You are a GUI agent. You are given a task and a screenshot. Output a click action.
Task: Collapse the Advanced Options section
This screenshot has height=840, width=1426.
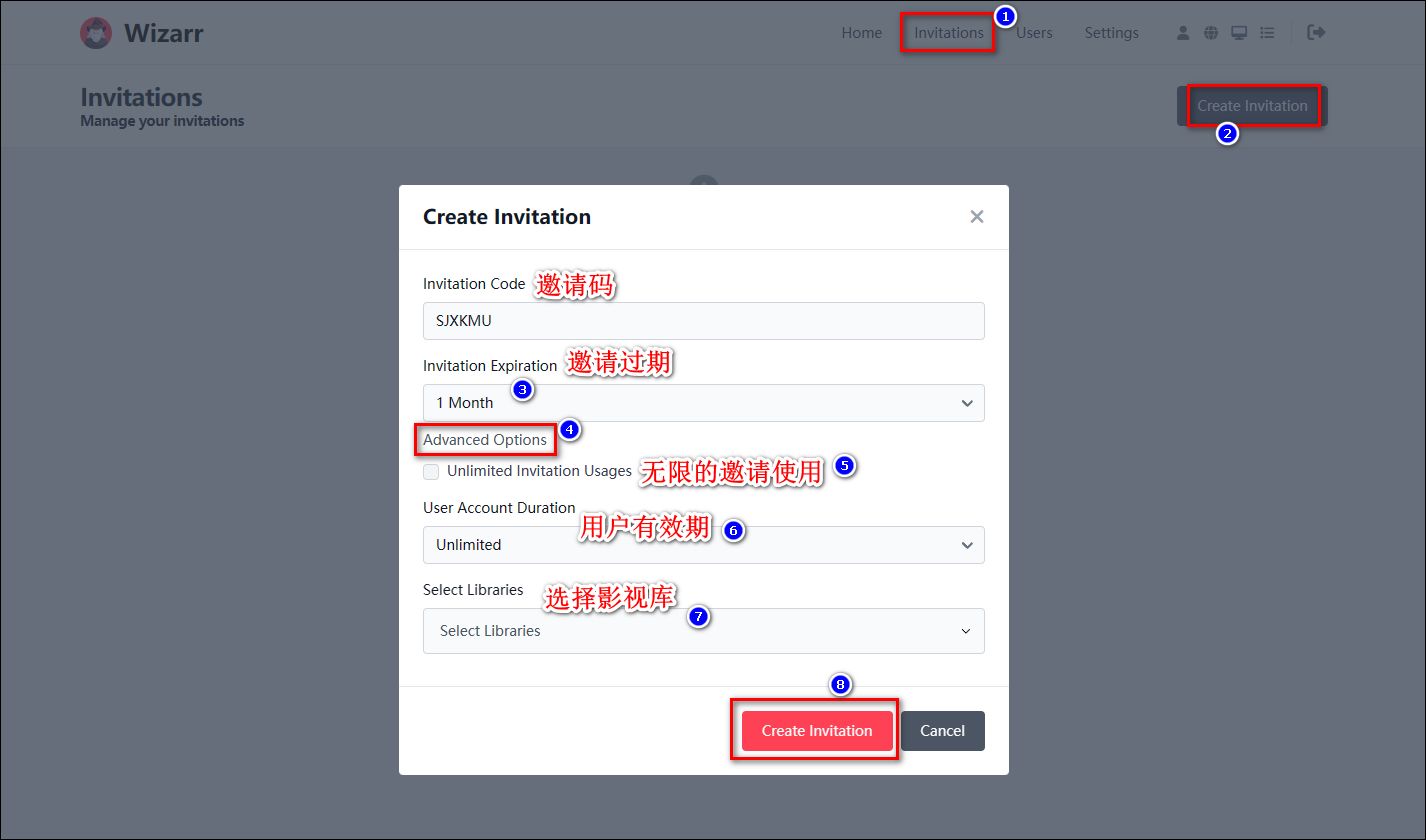point(485,440)
